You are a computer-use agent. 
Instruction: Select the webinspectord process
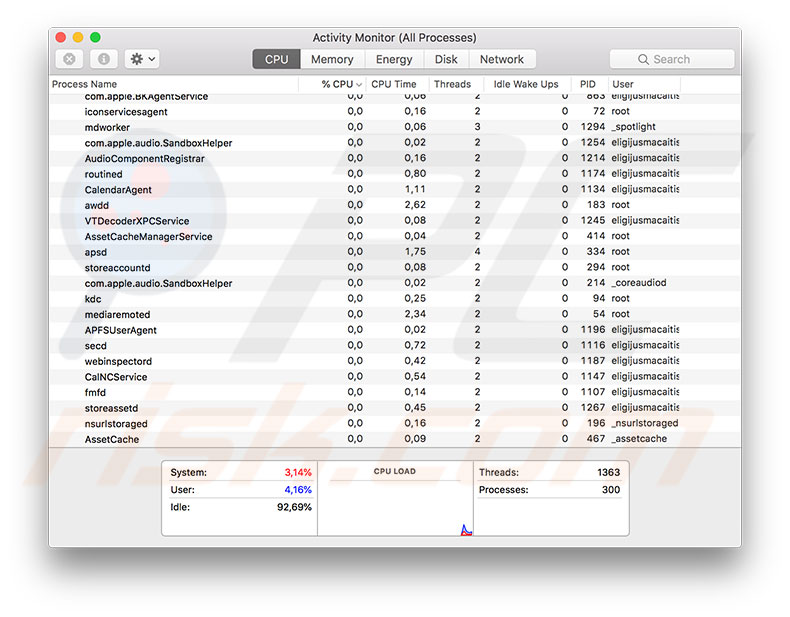click(x=395, y=361)
